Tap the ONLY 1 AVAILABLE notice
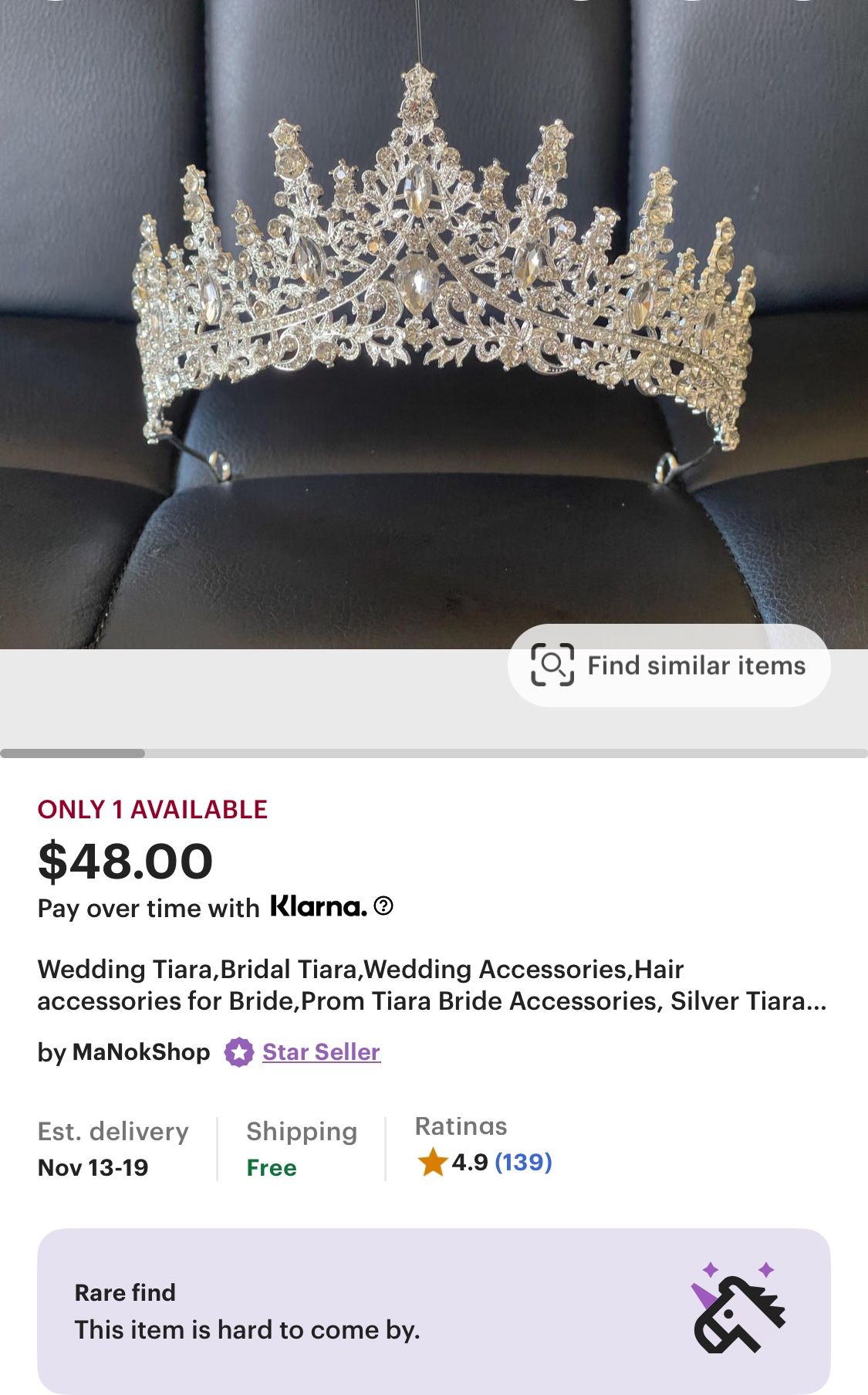 click(152, 809)
